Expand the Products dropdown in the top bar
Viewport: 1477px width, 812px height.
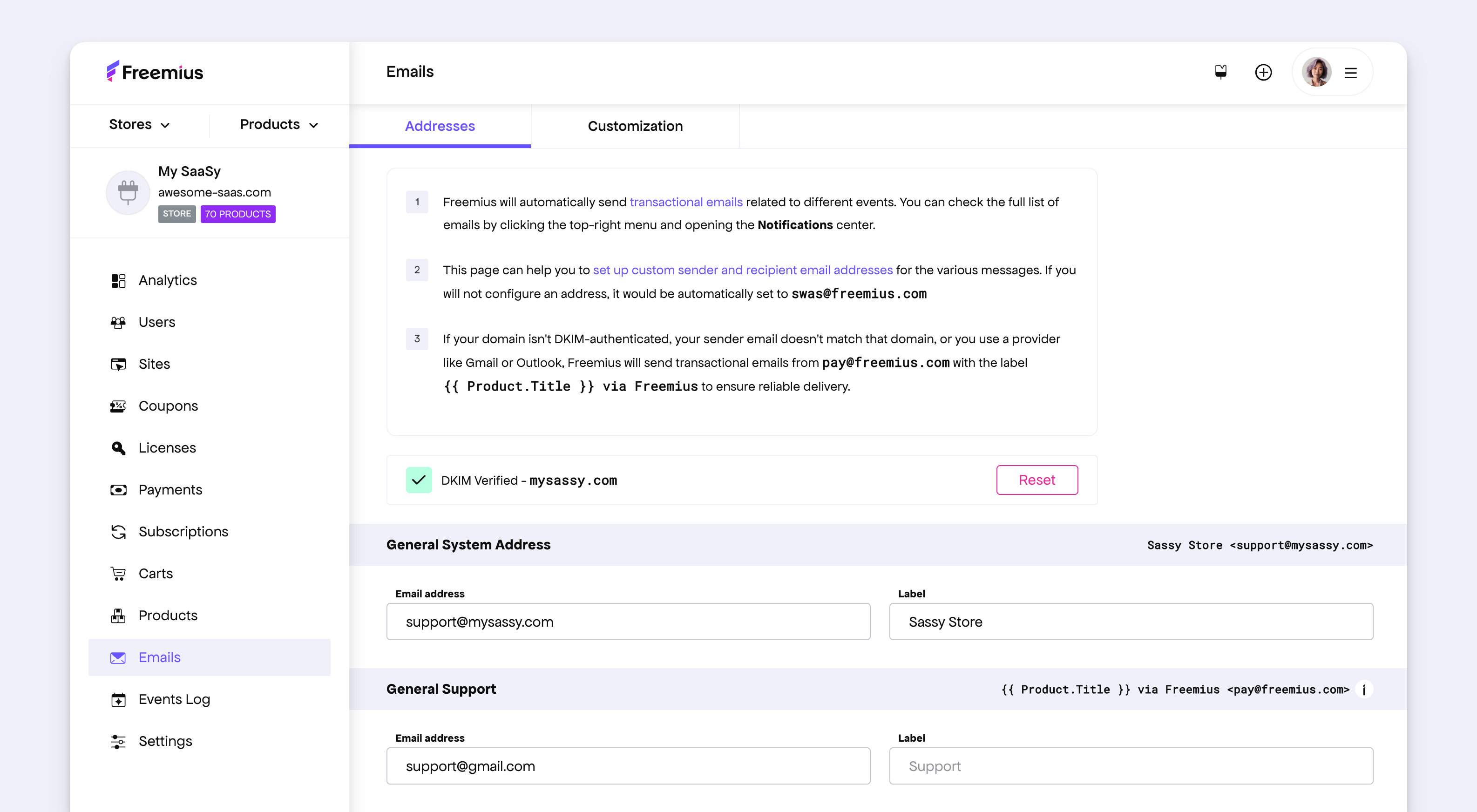coord(278,124)
